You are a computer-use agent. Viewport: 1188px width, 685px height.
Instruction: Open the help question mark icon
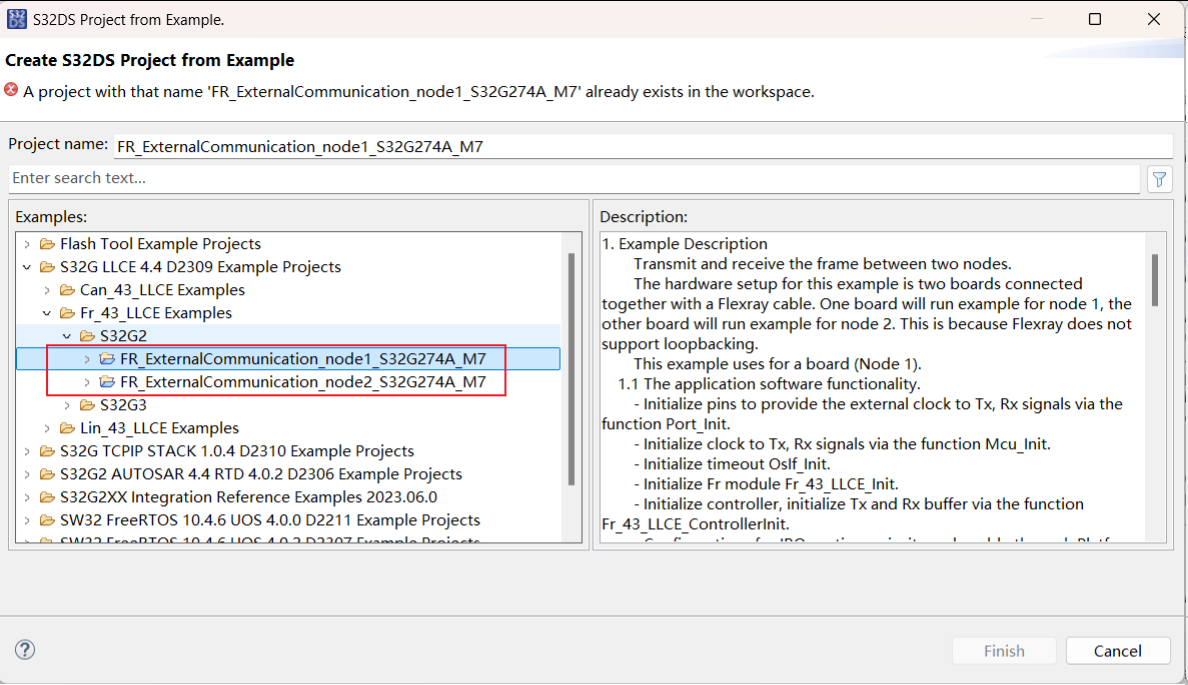pos(25,649)
